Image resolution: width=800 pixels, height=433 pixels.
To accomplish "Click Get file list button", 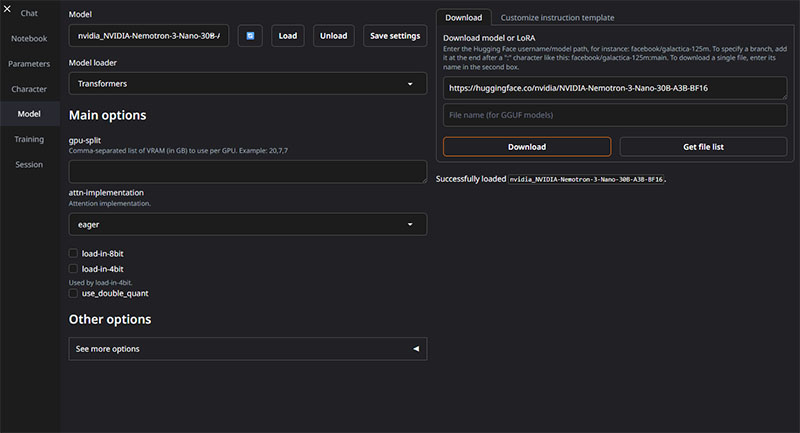I will click(703, 147).
